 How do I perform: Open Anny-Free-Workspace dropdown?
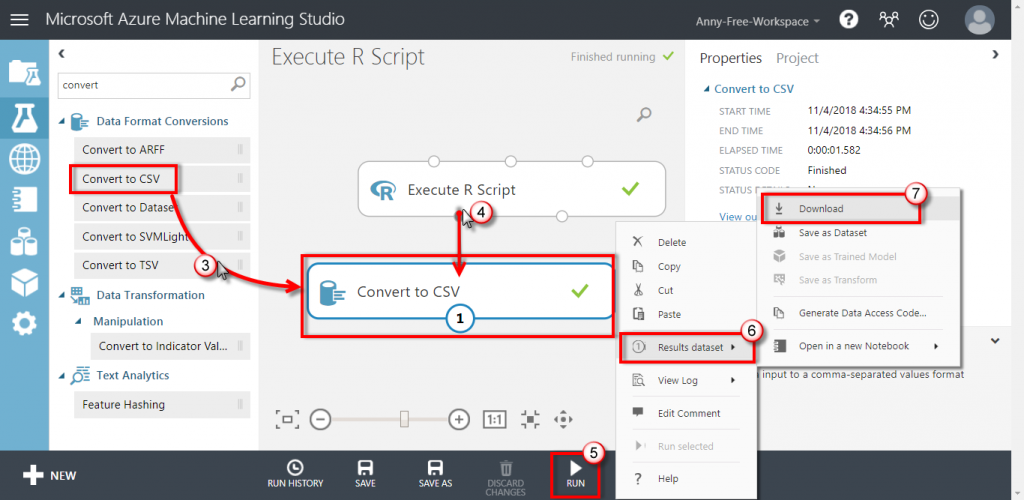coord(758,21)
